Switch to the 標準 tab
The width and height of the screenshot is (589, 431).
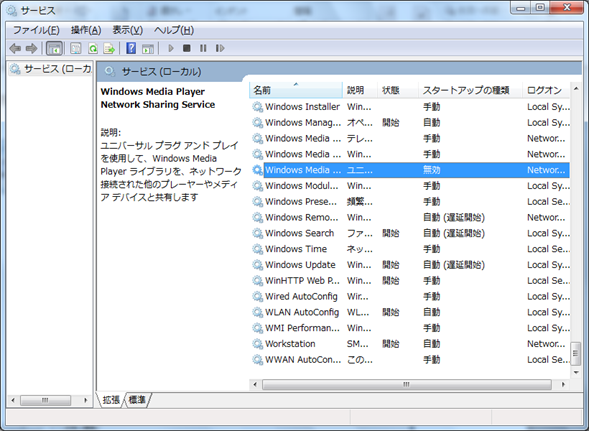coord(137,400)
